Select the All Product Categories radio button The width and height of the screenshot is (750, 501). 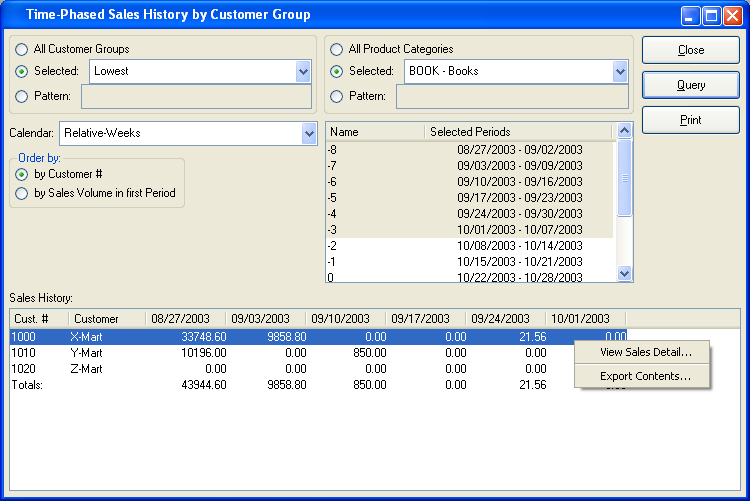pyautogui.click(x=337, y=49)
